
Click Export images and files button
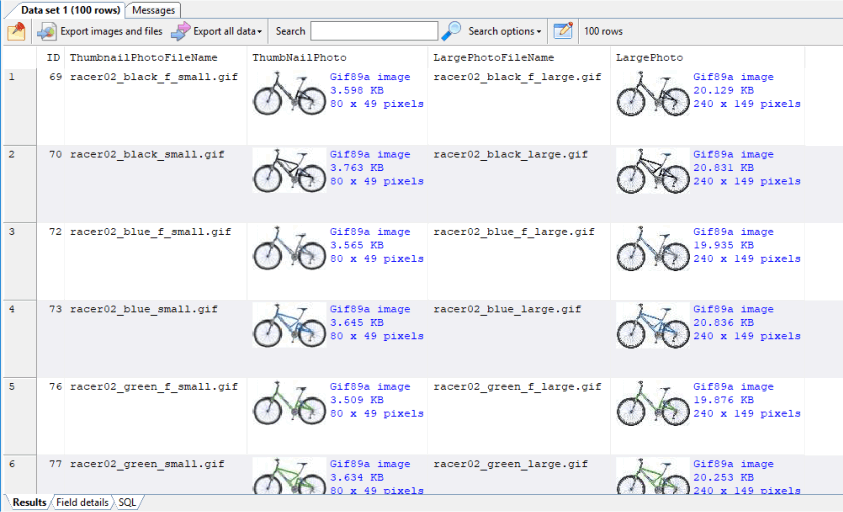(100, 31)
